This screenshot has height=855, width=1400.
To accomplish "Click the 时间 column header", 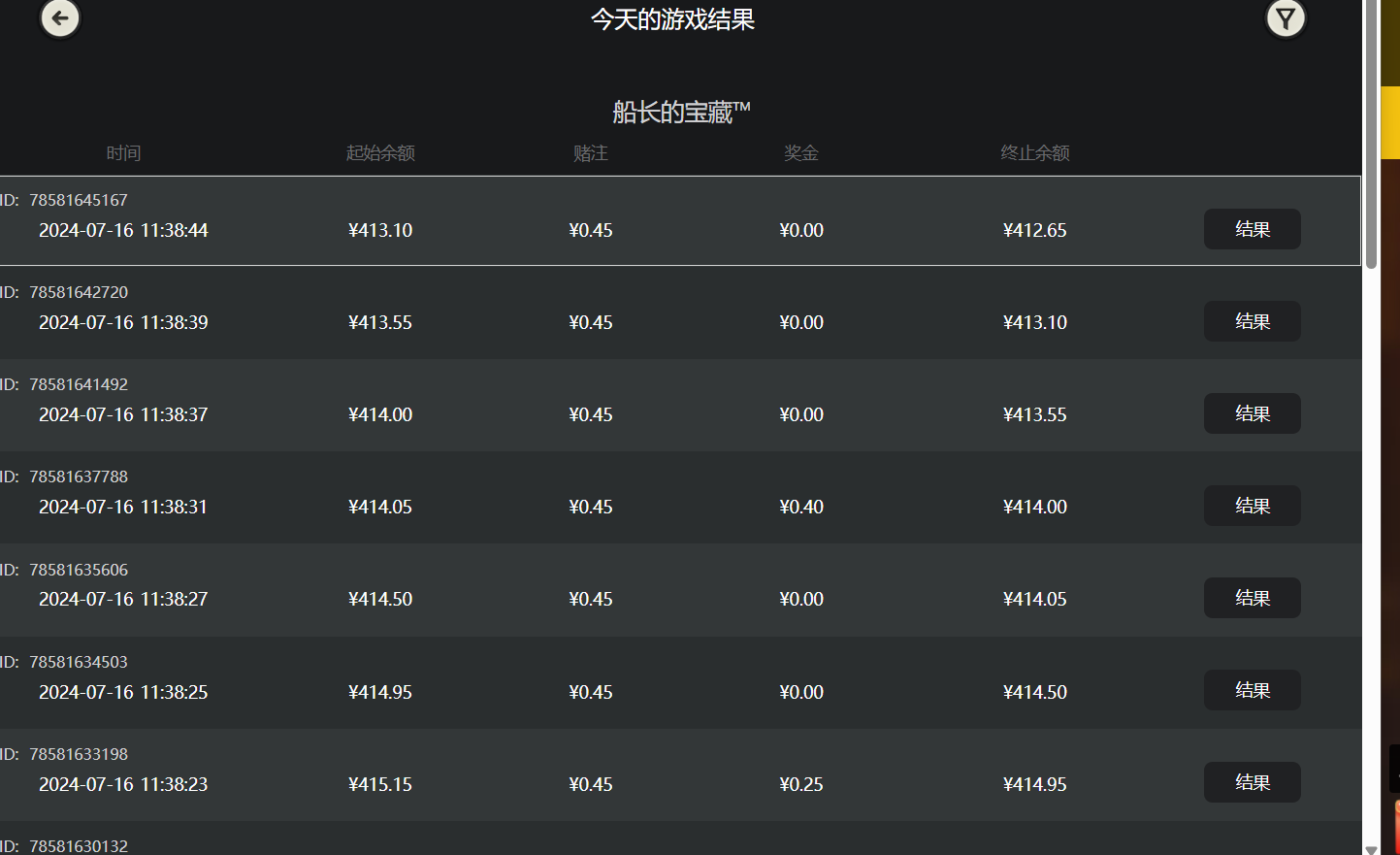I will tap(123, 153).
